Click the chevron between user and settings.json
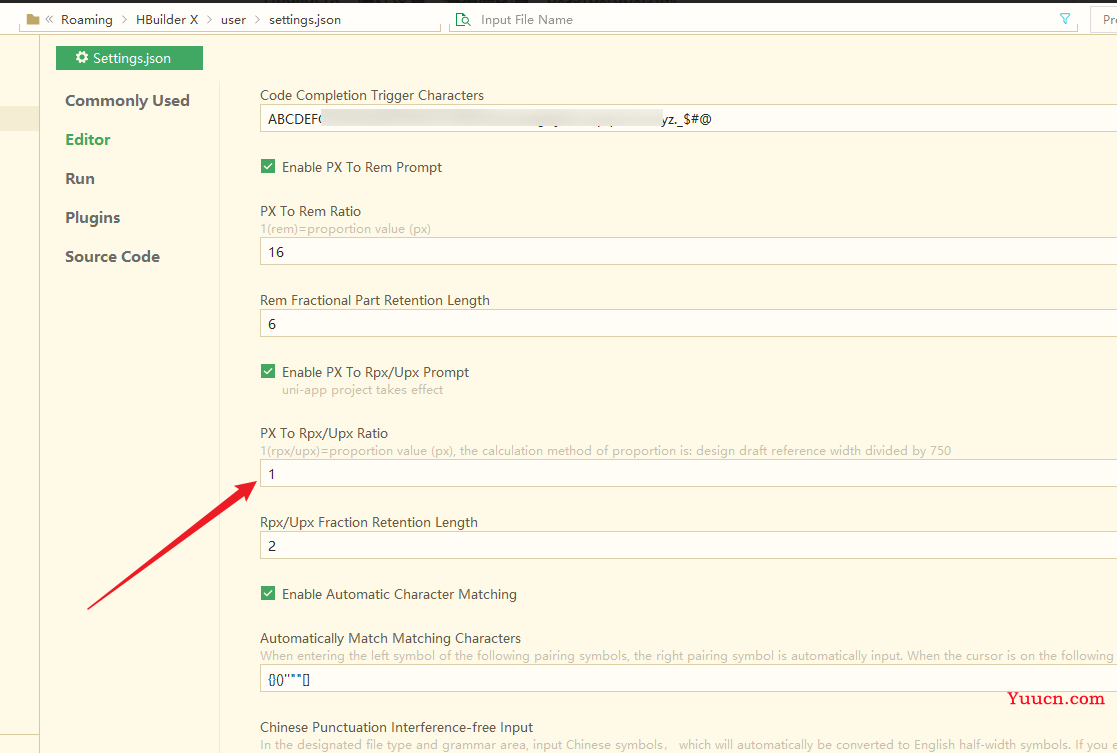Screen dimensions: 1117x753 point(257,20)
